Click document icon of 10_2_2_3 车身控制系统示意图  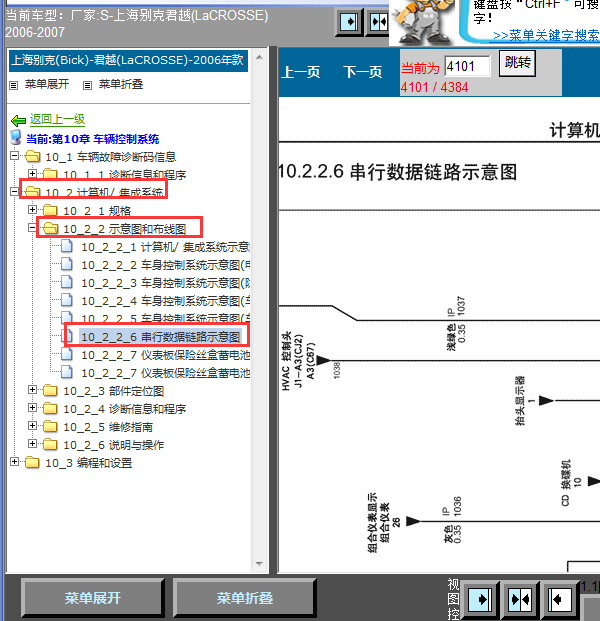point(67,282)
